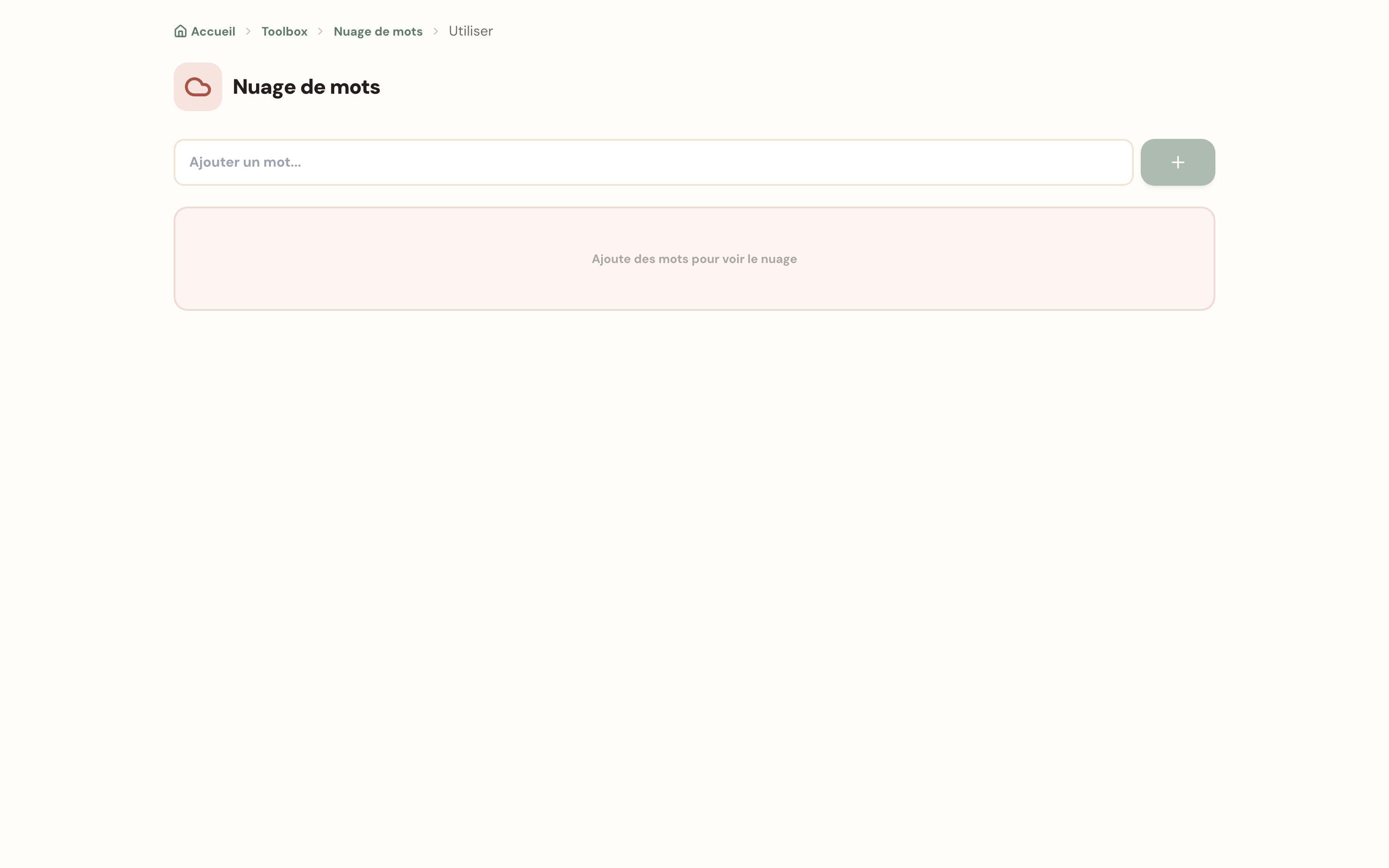Select the Utiliser breadcrumb text

click(471, 31)
